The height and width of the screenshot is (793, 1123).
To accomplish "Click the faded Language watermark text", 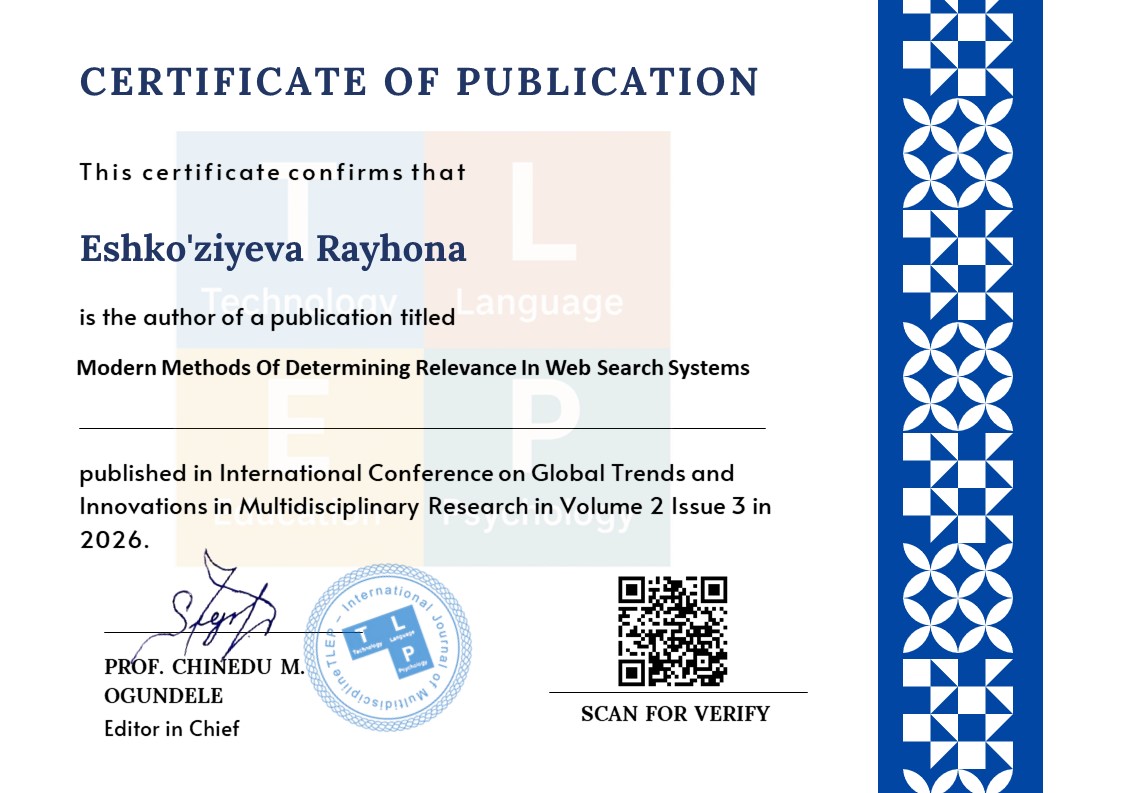I will click(539, 301).
